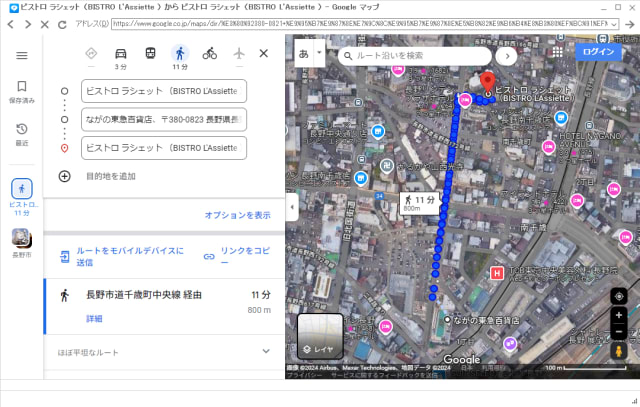
Task: Reload the page
Action: tap(62, 24)
